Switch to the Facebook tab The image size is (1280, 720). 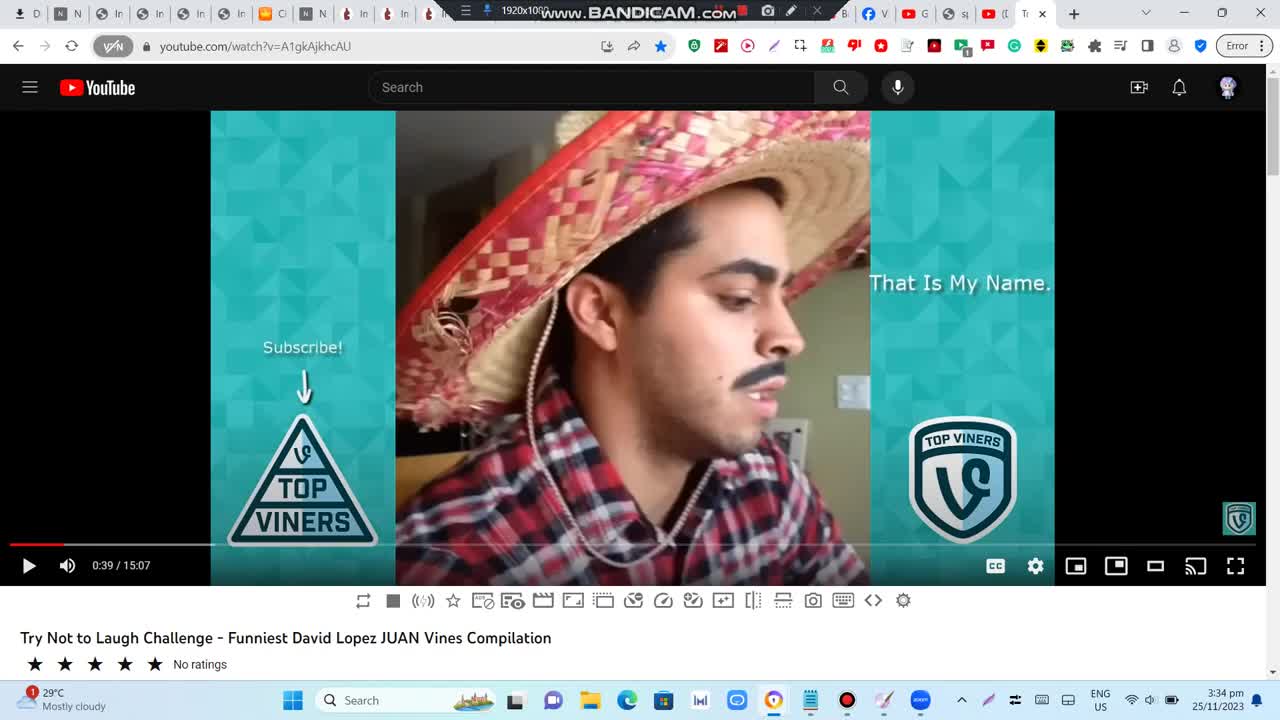click(875, 14)
